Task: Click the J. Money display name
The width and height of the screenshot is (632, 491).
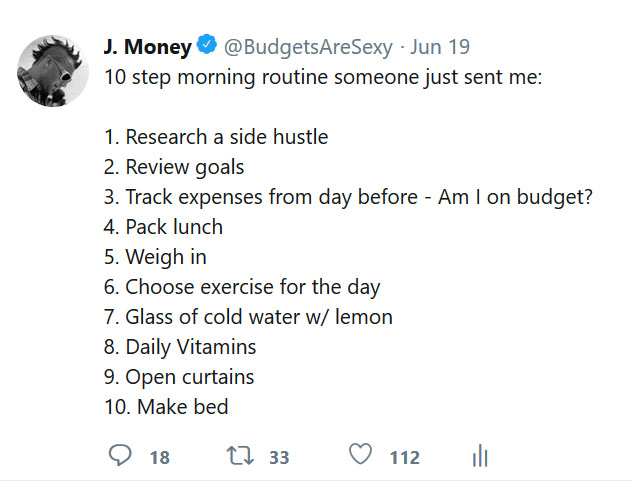Action: pos(147,46)
